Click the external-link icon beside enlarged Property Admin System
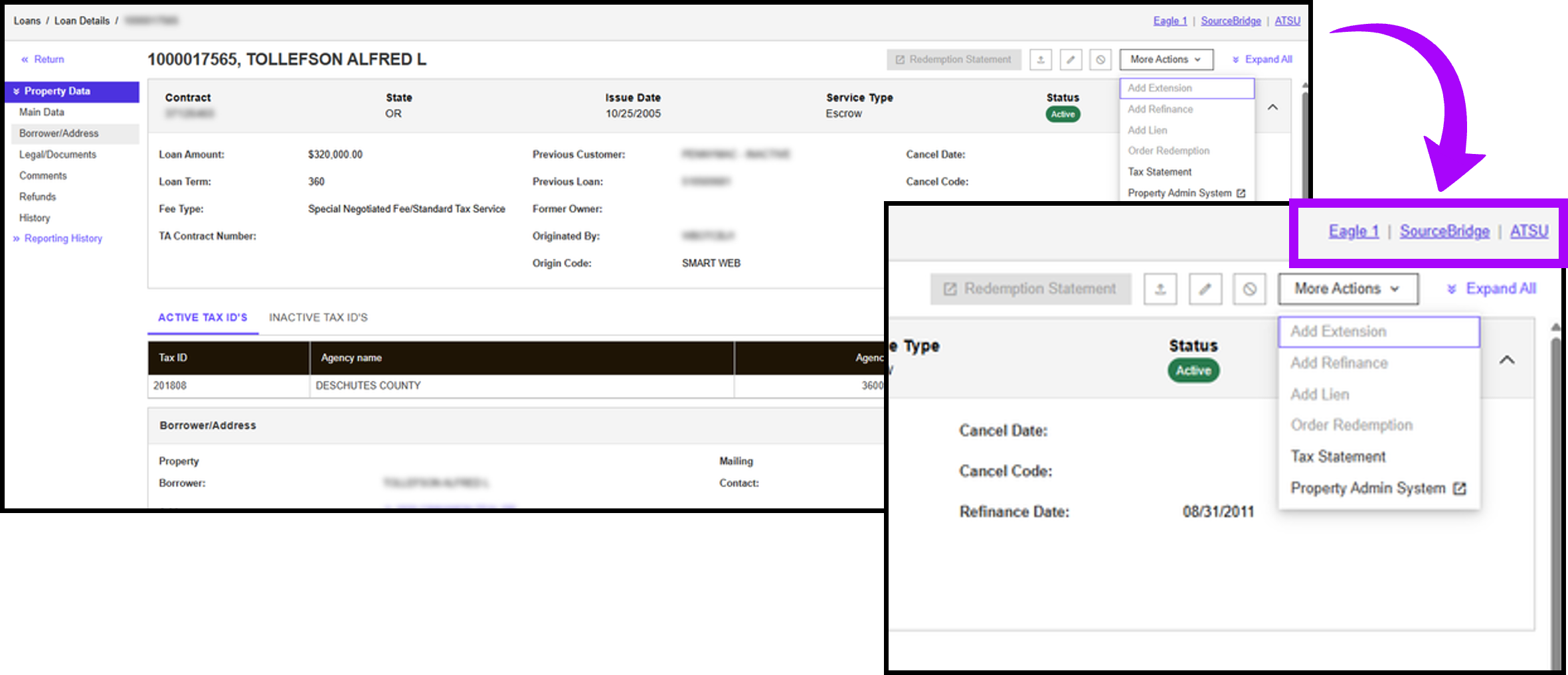Image resolution: width=1568 pixels, height=675 pixels. point(1459,488)
